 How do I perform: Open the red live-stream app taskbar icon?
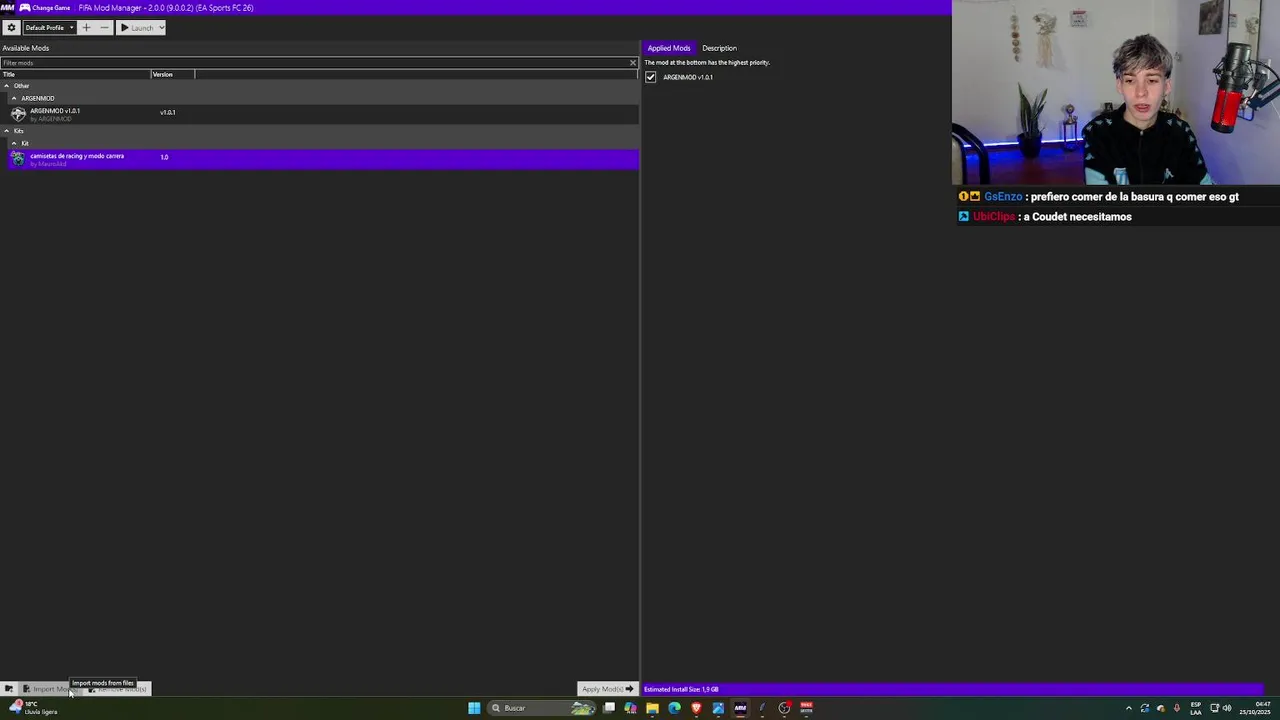coord(806,708)
